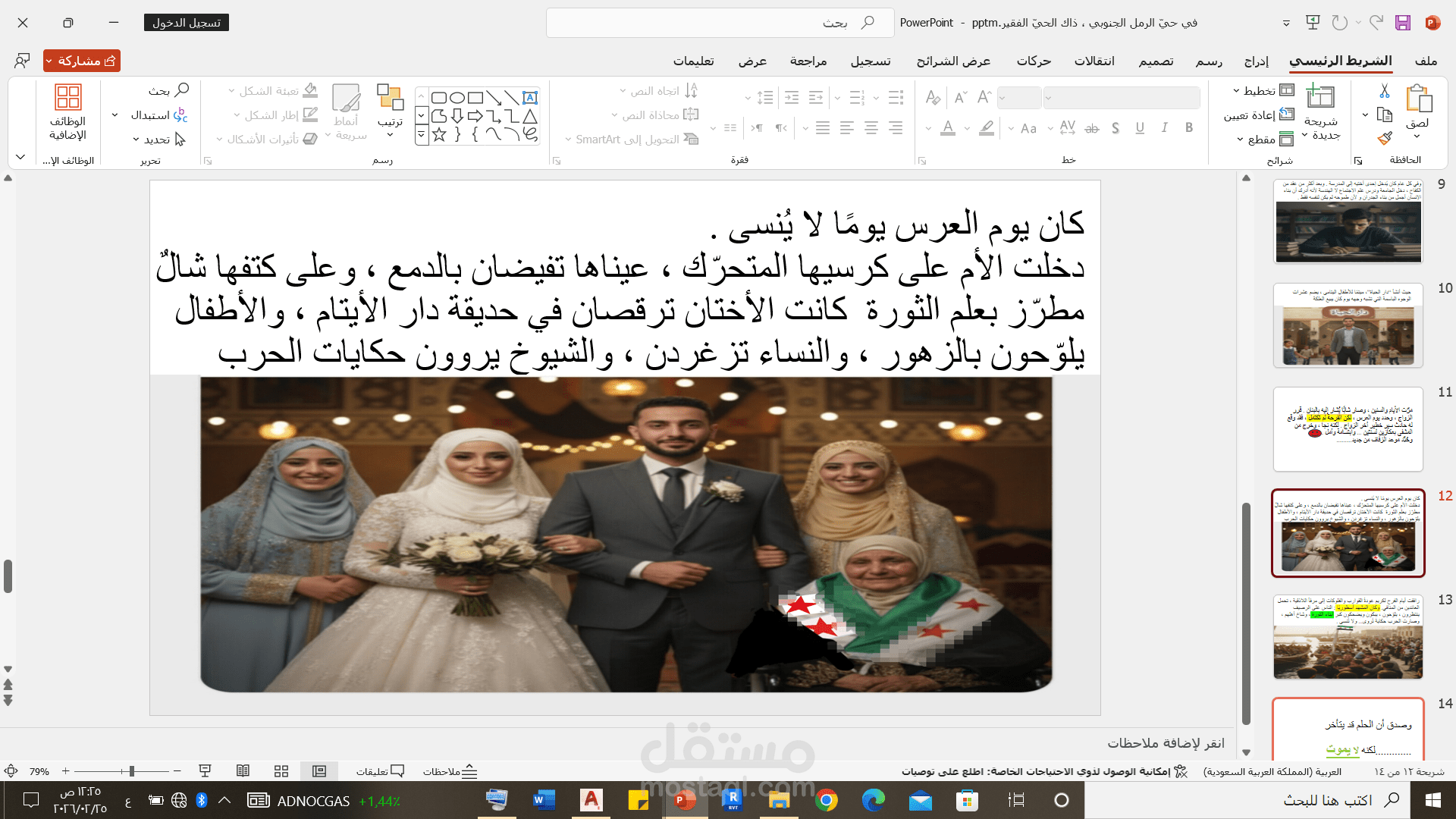Click the Increase Font Size icon
Image resolution: width=1456 pixels, height=819 pixels.
point(984,96)
